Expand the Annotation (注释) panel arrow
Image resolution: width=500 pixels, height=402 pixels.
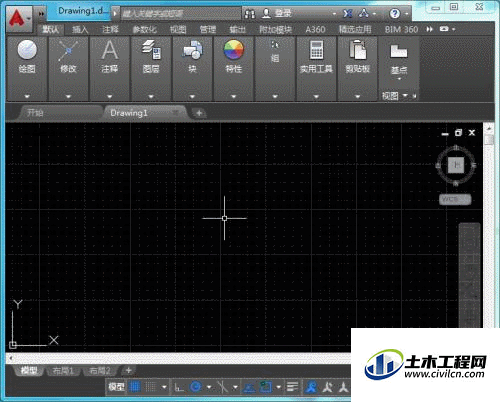(110, 96)
